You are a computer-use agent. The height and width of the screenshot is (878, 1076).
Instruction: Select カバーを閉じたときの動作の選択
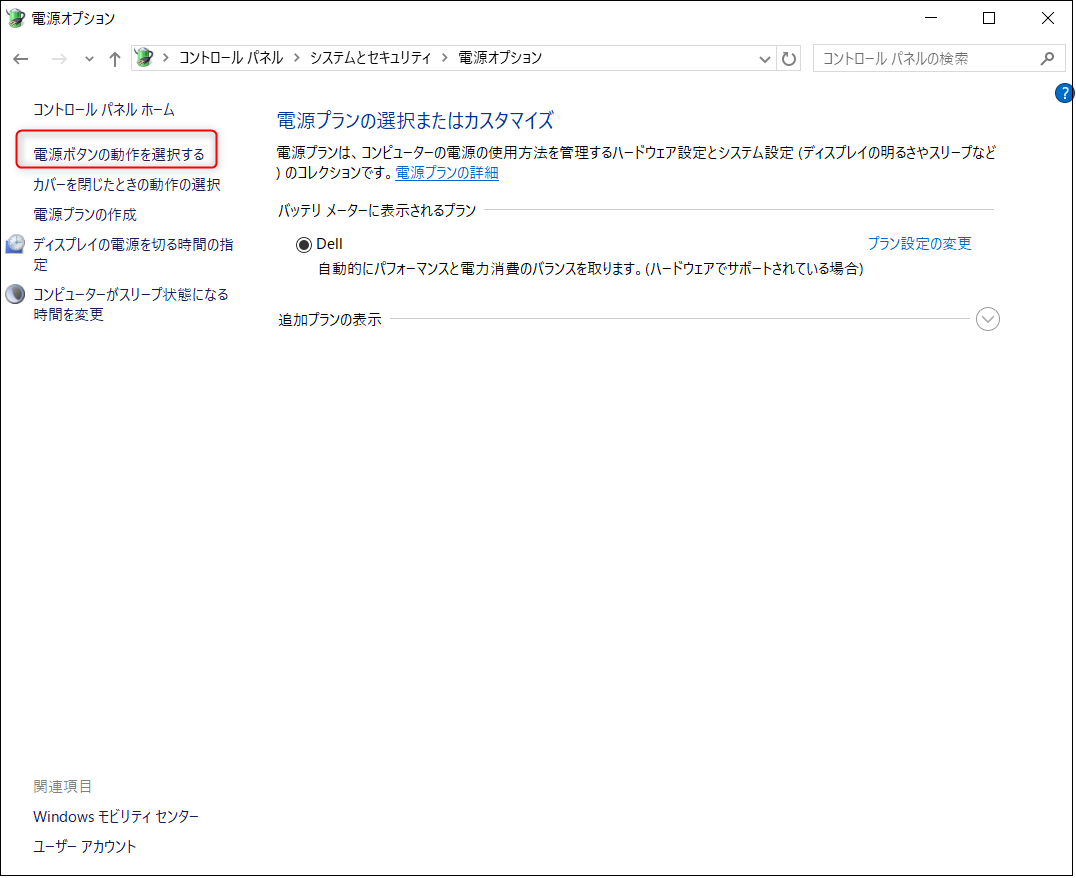127,183
